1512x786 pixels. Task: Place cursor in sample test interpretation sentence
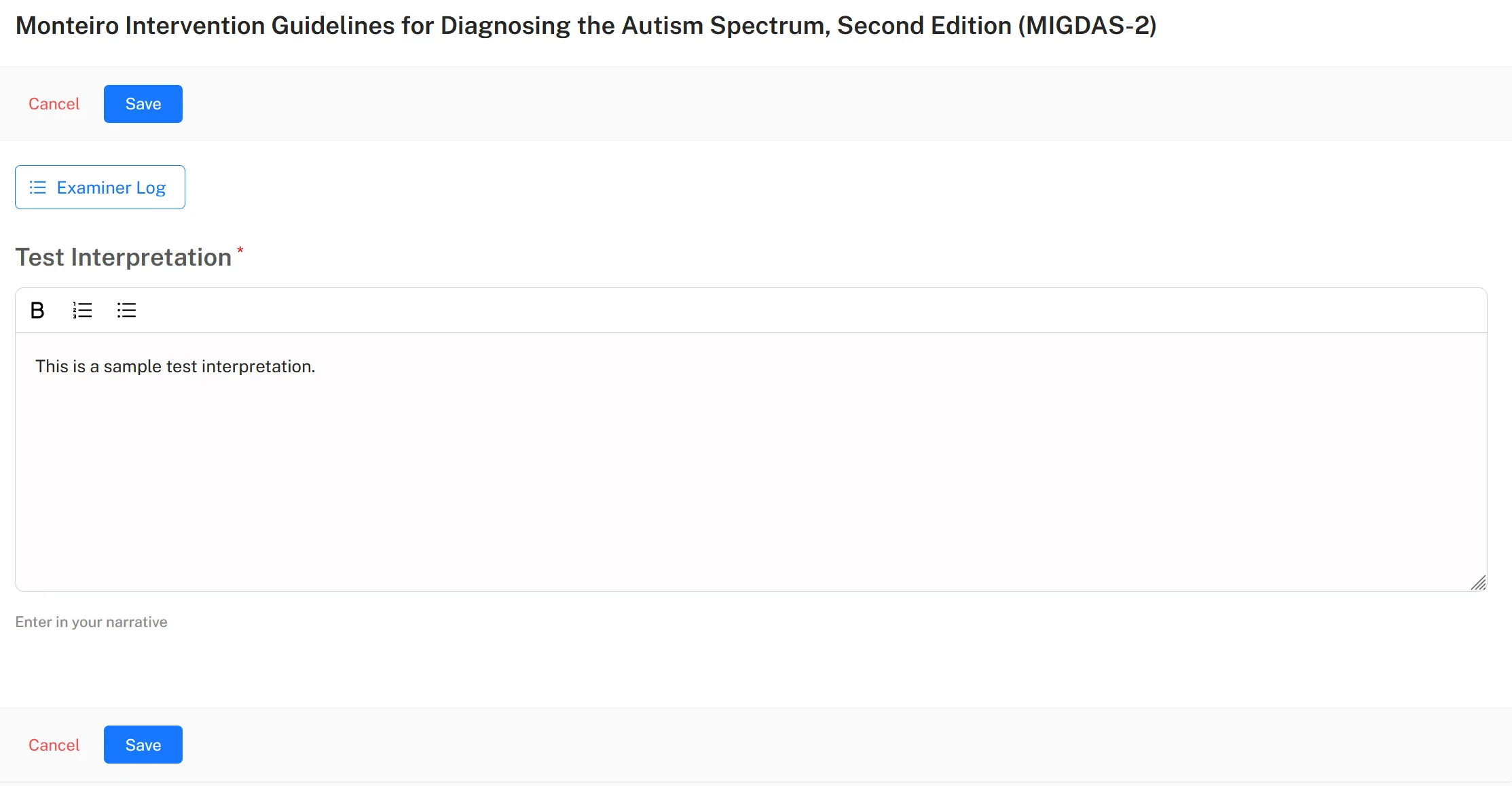(x=175, y=366)
